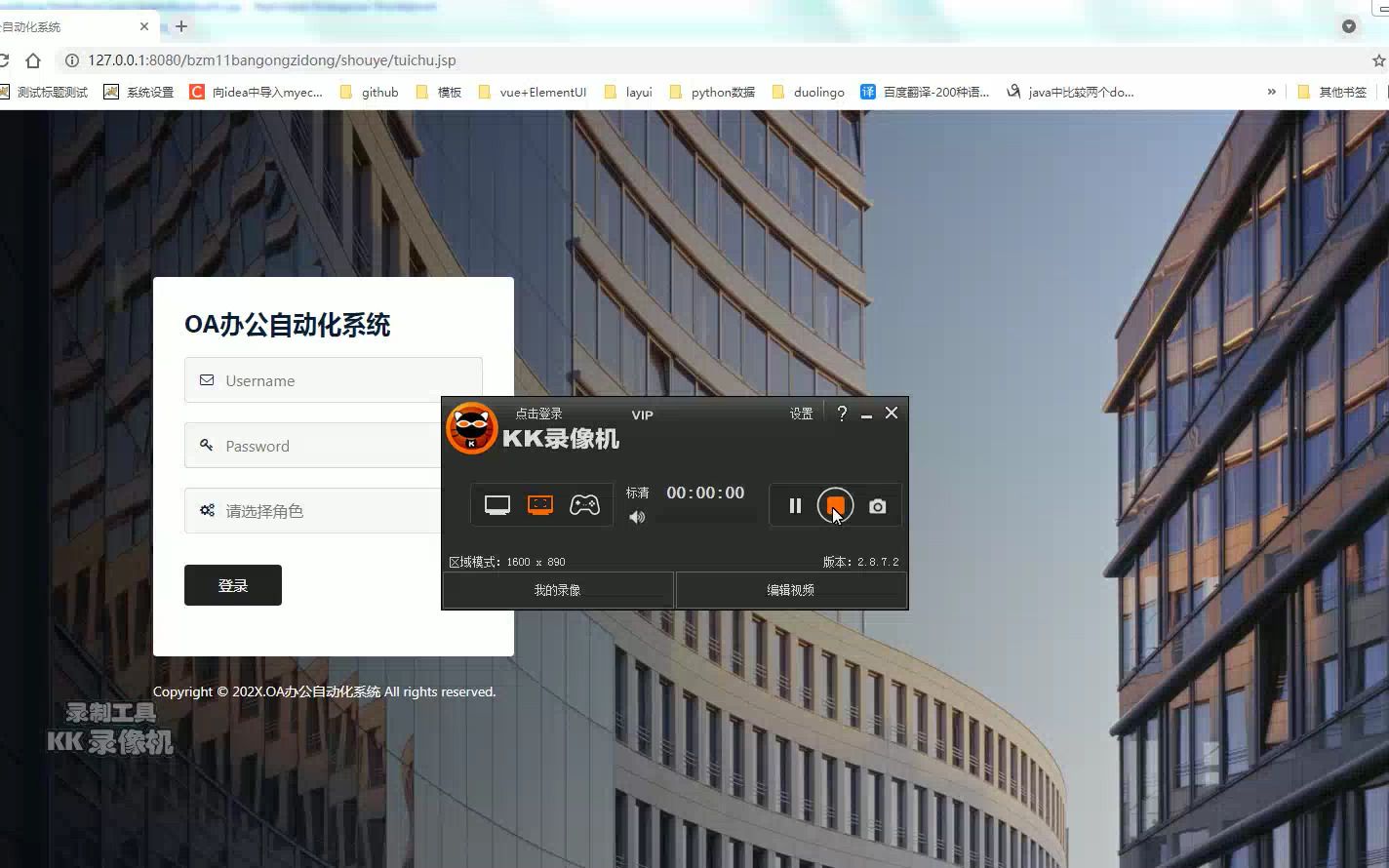Click 点击登录 in KK recorder
Image resolution: width=1389 pixels, height=868 pixels.
pyautogui.click(x=538, y=414)
